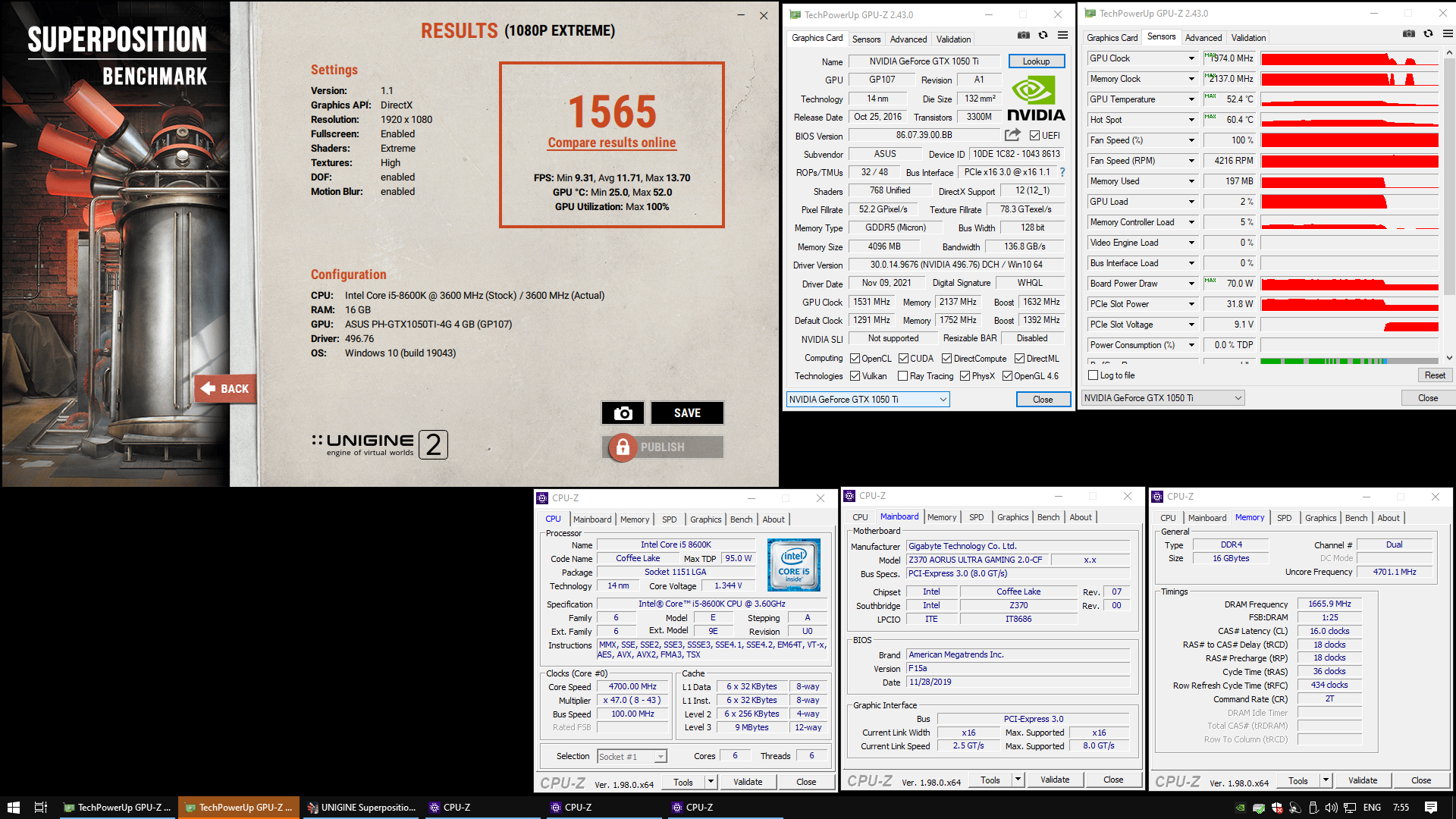Click safely remove hardware USB tray icon

pos(1313,808)
